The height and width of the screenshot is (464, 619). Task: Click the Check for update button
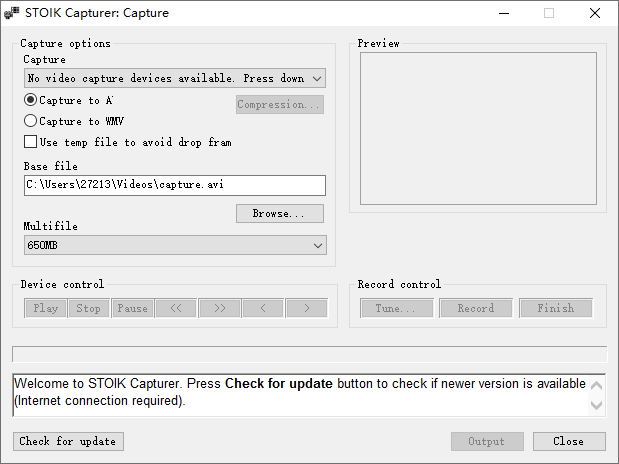68,441
